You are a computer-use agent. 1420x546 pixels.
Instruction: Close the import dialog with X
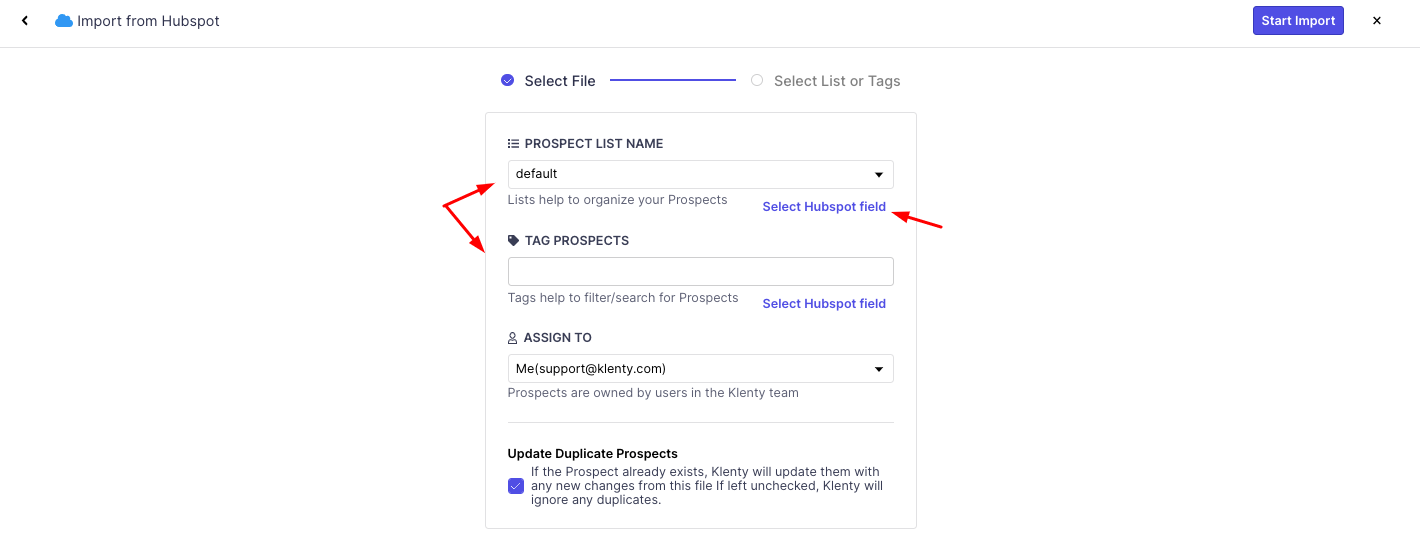point(1377,21)
